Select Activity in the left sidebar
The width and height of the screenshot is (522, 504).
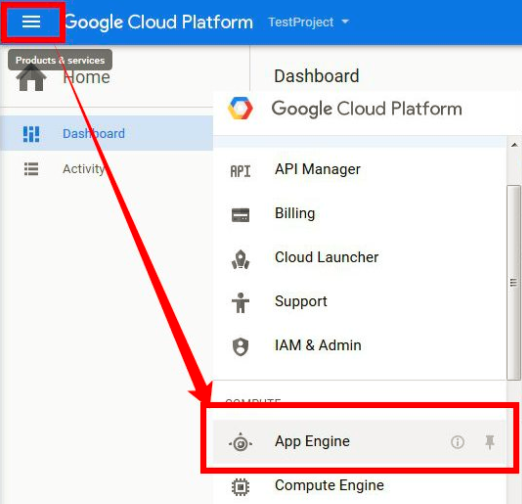pos(107,169)
